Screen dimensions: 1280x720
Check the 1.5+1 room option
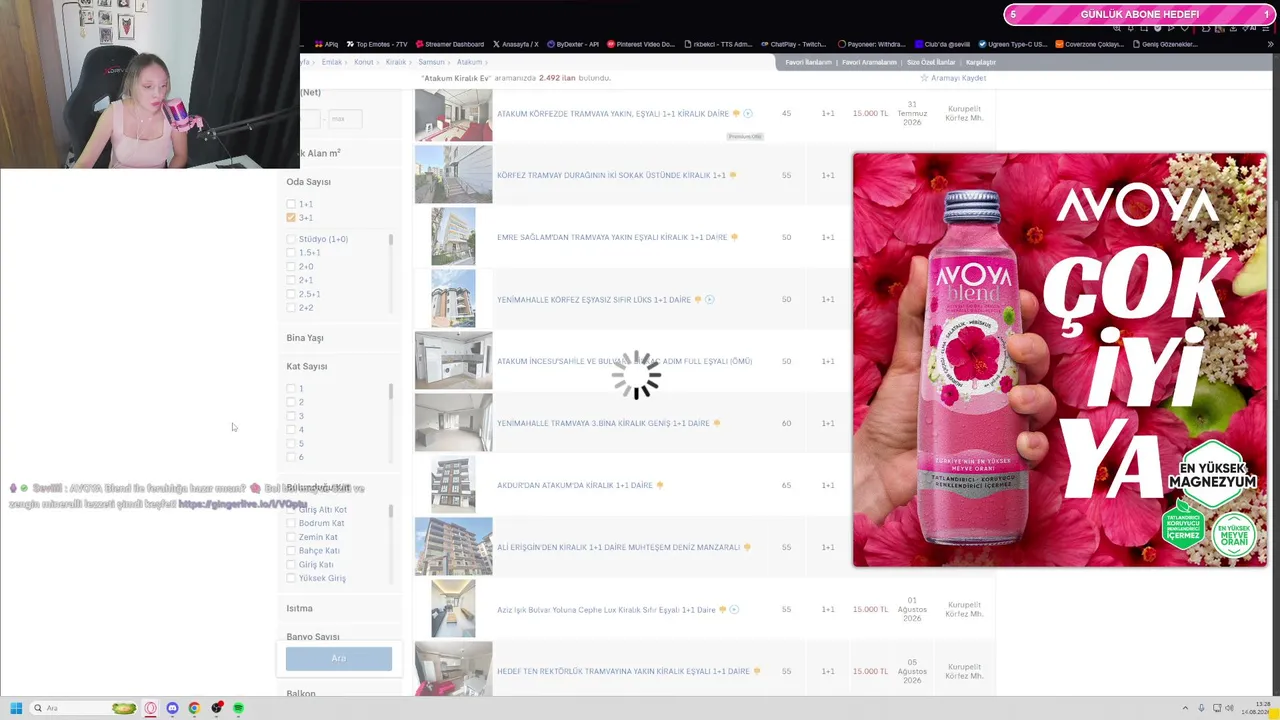pos(291,253)
